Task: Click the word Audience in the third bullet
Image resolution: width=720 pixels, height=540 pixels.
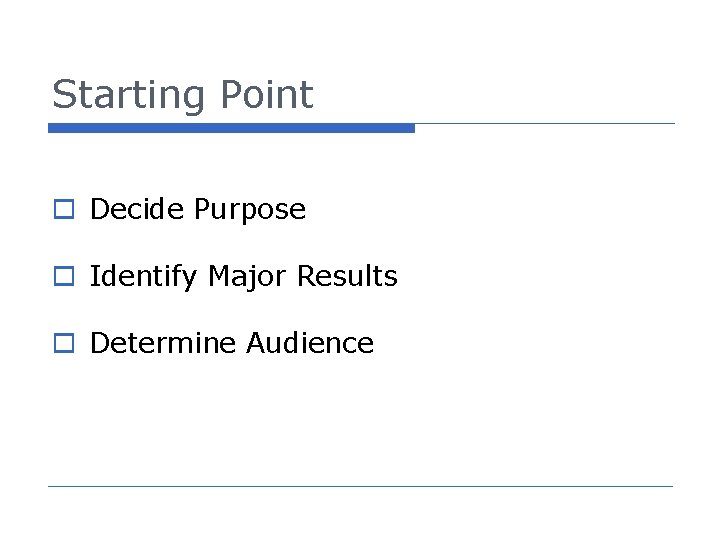Action: coord(310,343)
